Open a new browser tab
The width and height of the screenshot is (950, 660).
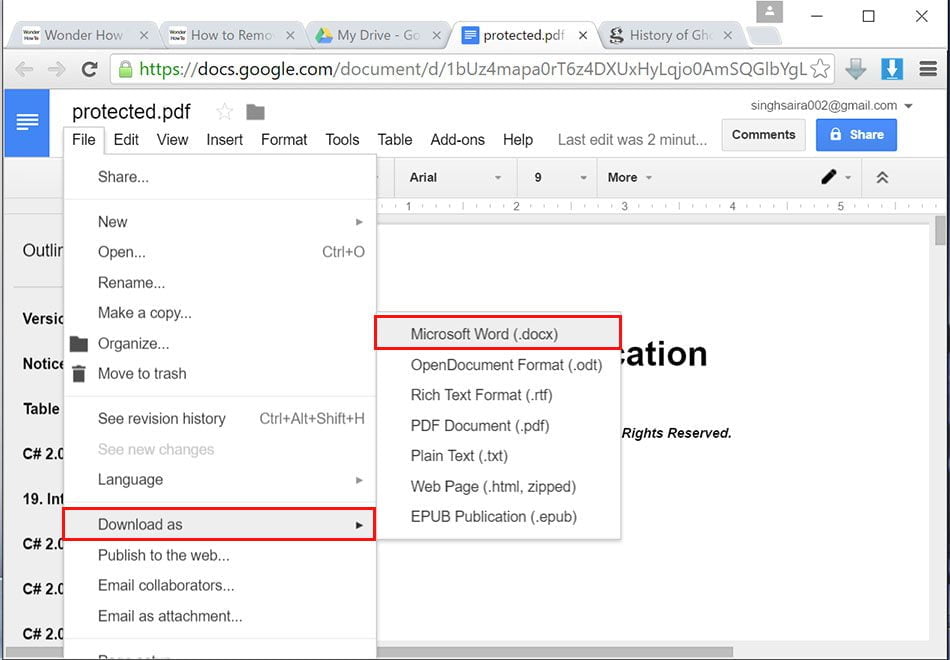coord(763,36)
